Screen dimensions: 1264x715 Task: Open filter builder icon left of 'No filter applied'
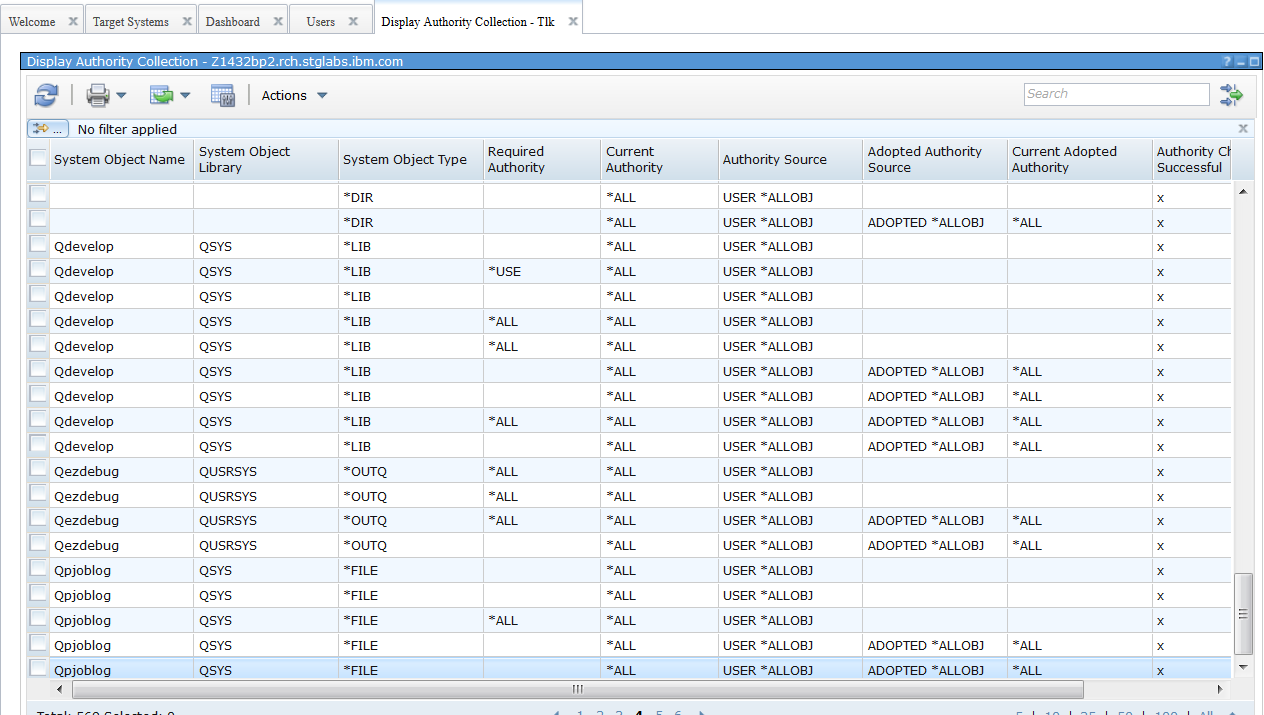click(x=47, y=129)
